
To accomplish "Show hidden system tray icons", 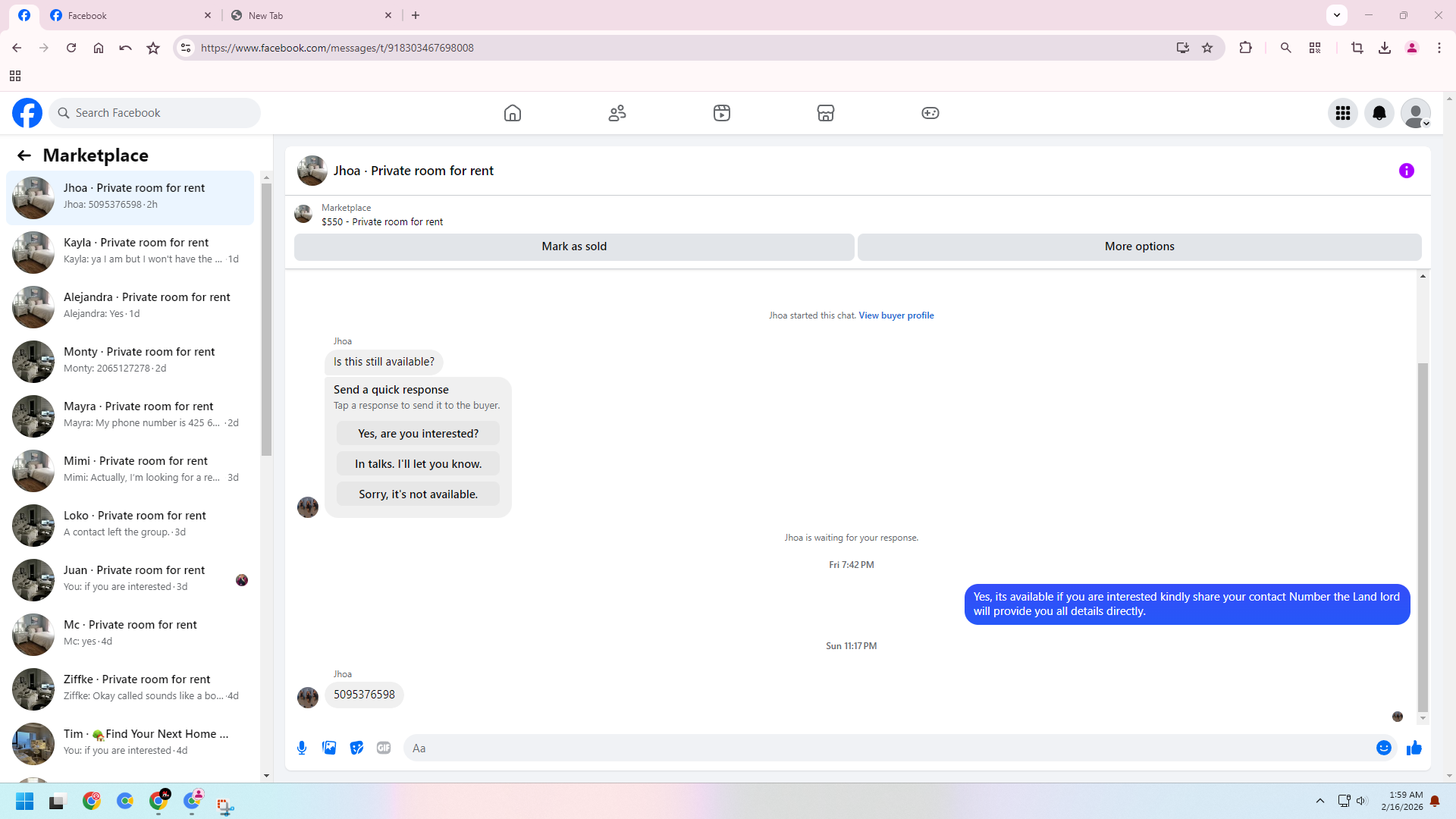I will (1319, 801).
